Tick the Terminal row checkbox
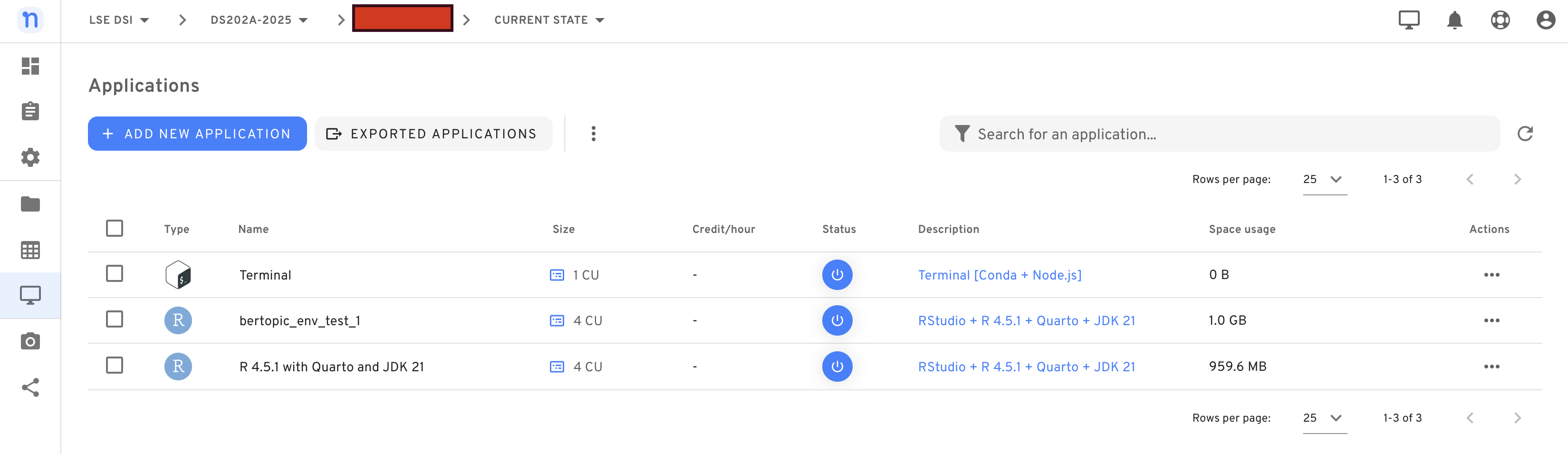 point(115,274)
